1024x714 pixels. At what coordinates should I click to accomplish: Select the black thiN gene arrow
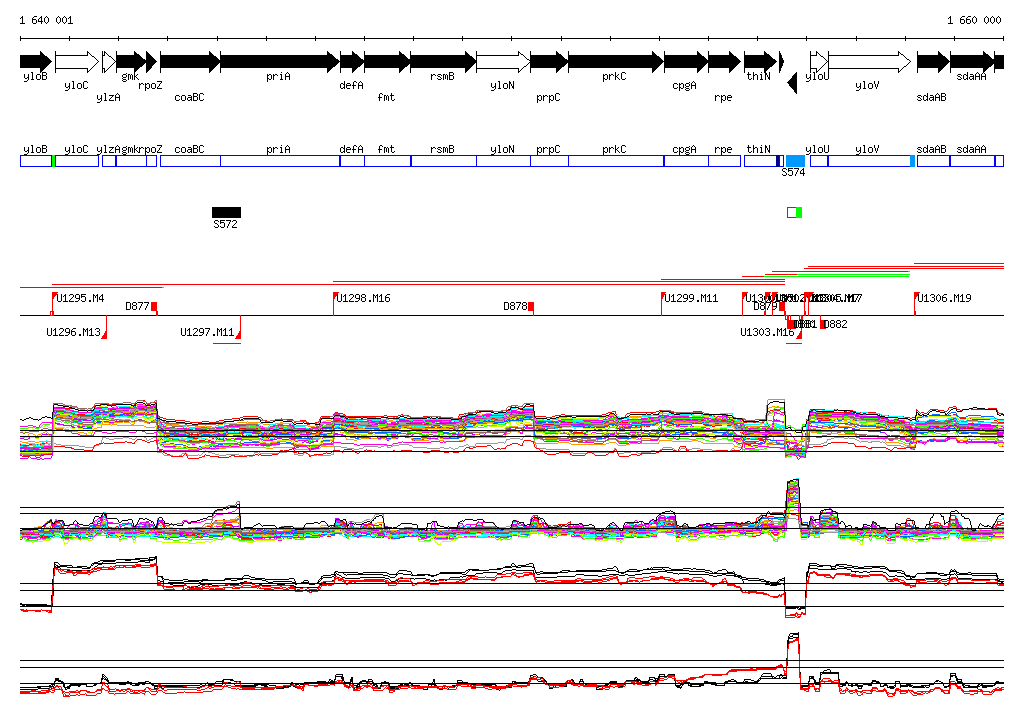pos(760,62)
